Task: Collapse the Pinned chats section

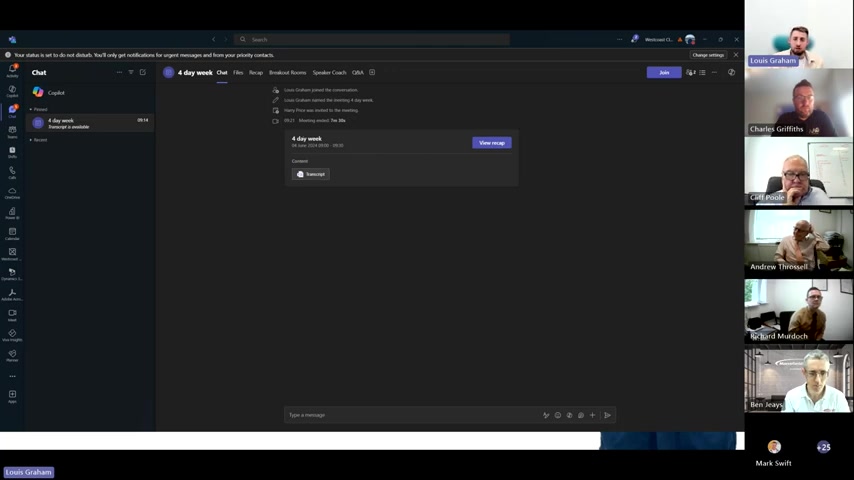Action: click(38, 109)
